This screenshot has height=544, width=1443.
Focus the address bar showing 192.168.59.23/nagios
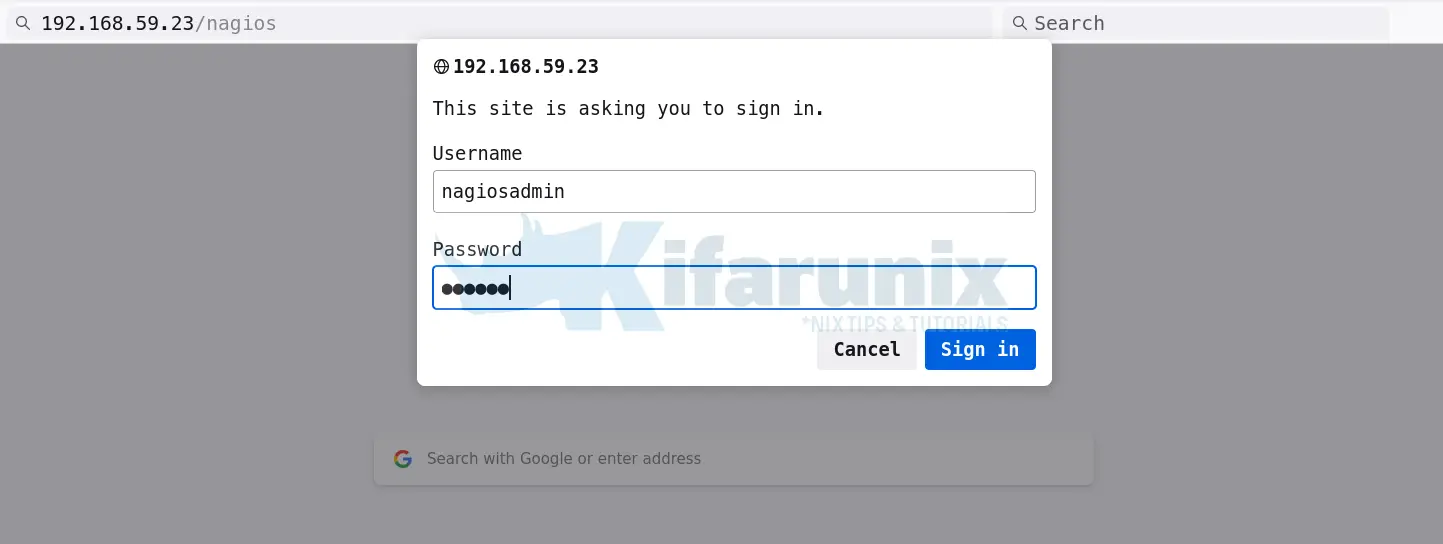coord(500,23)
